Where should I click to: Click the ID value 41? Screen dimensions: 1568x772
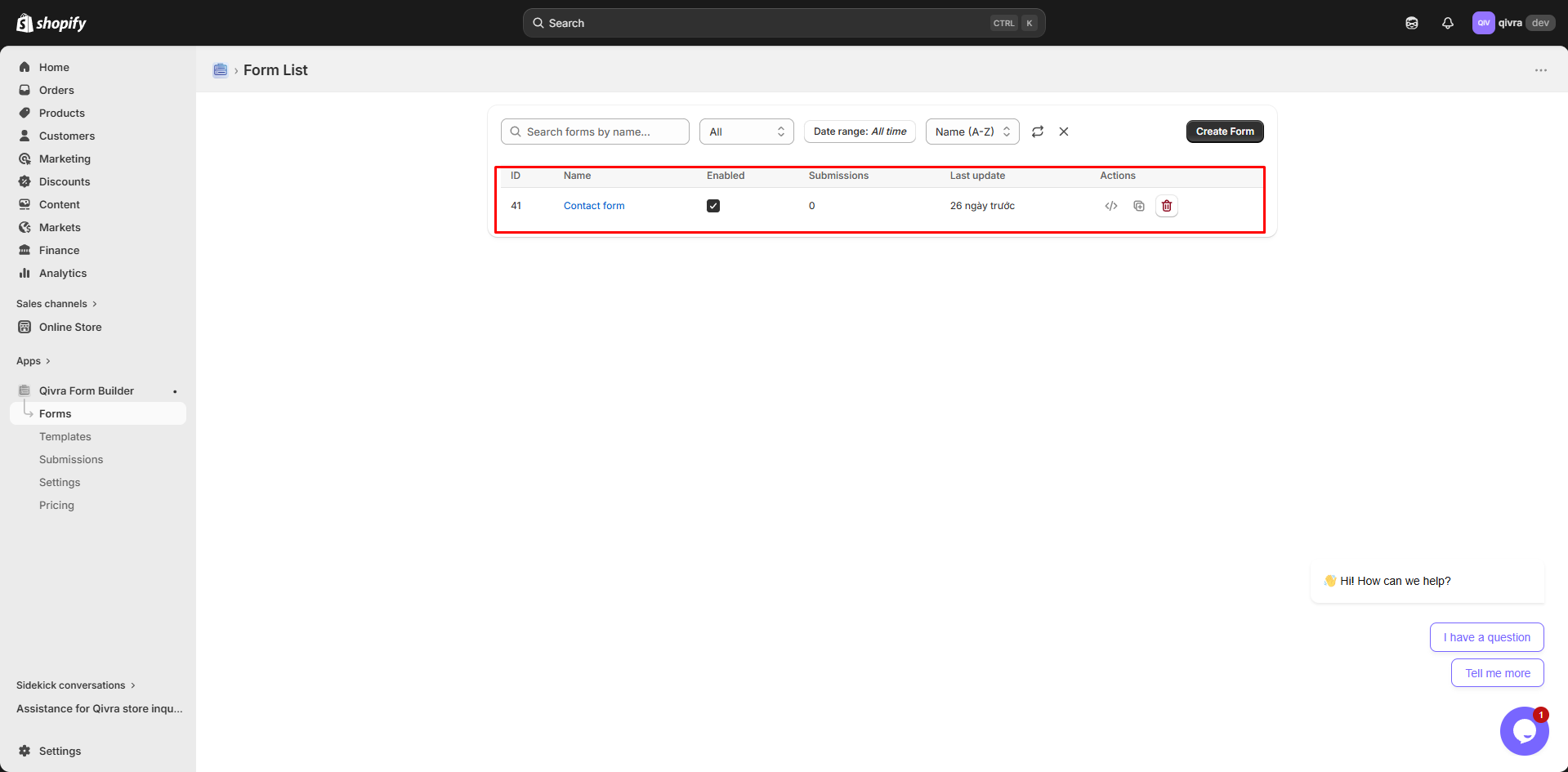(516, 206)
